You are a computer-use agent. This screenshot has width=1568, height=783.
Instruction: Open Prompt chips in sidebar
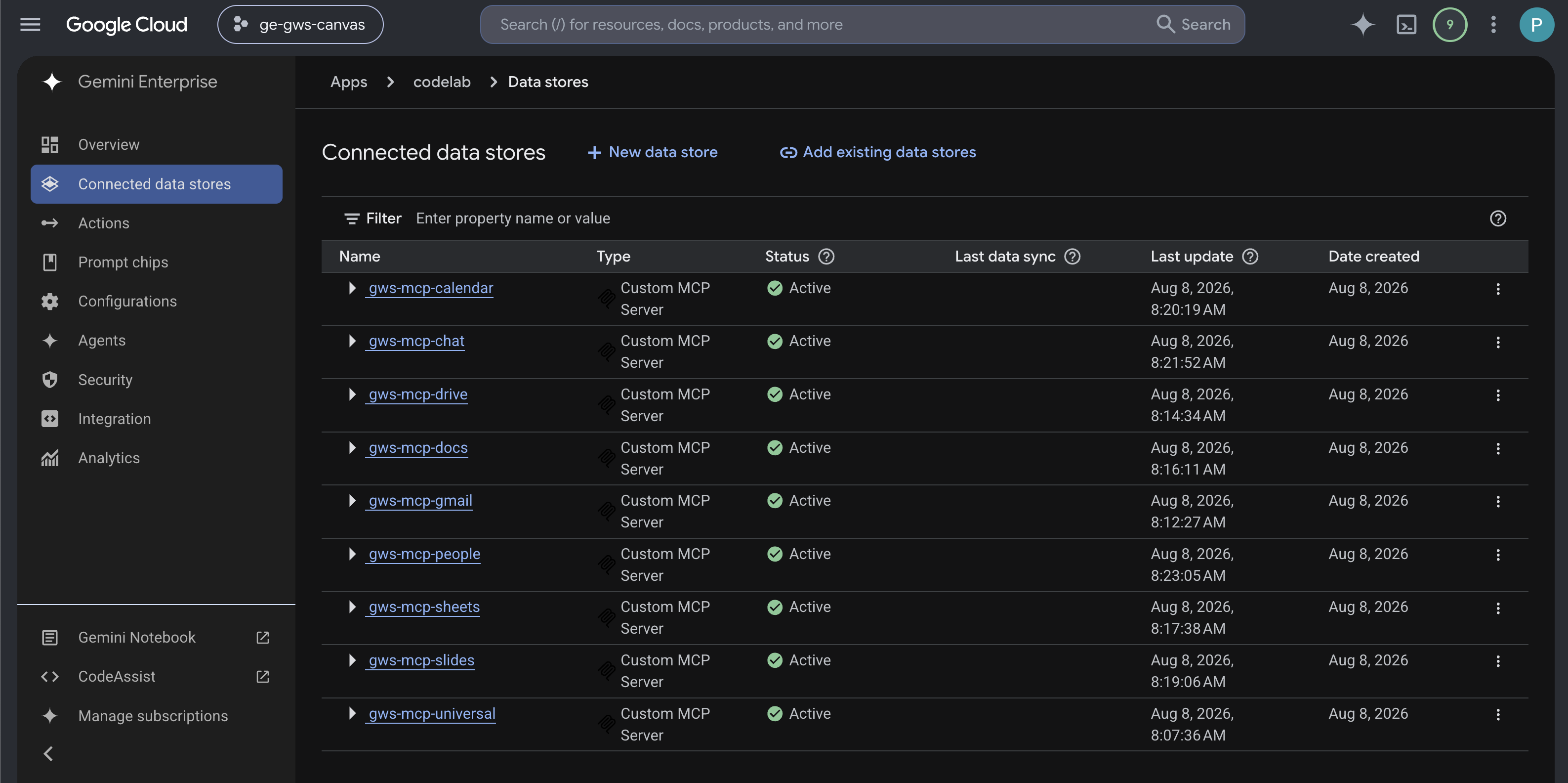click(157, 262)
